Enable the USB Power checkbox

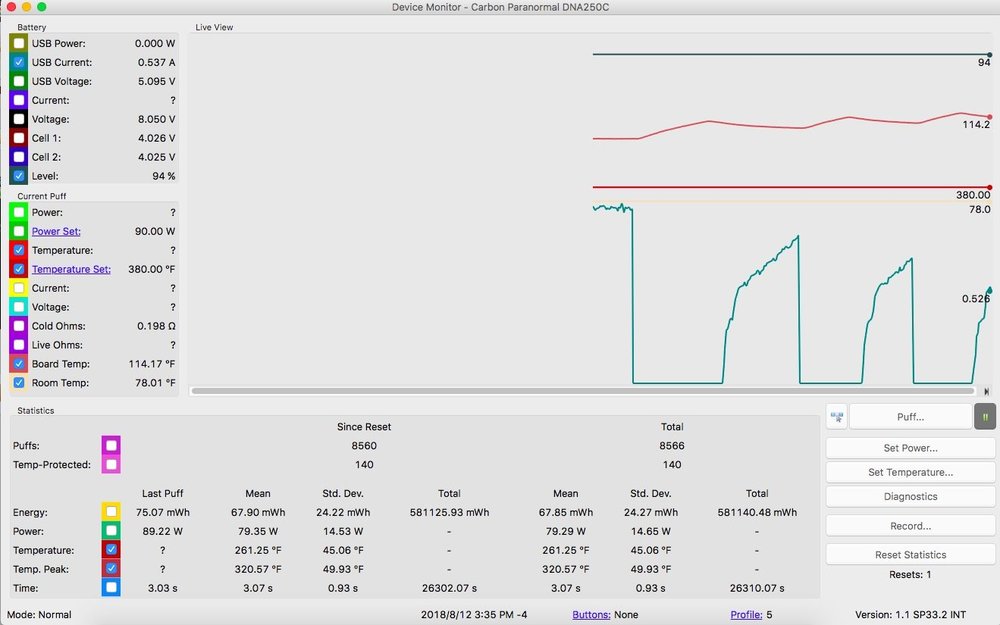(x=19, y=44)
